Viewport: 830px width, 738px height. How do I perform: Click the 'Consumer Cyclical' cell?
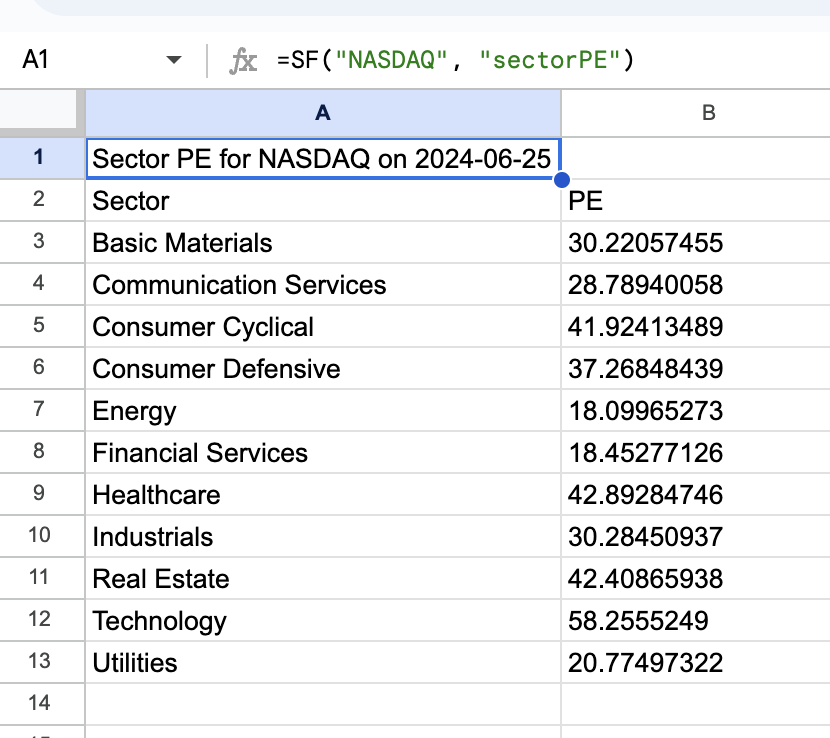pos(323,326)
